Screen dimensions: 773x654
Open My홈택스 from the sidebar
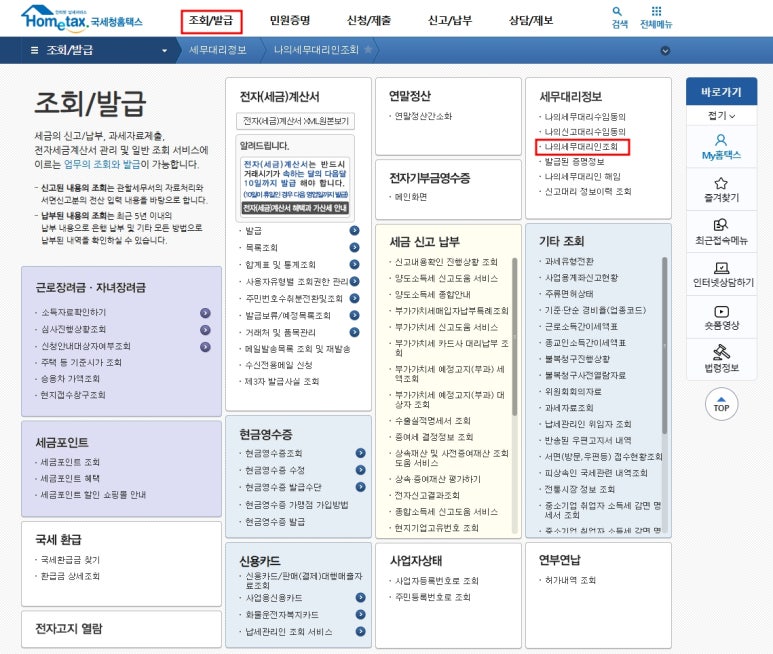(x=720, y=146)
